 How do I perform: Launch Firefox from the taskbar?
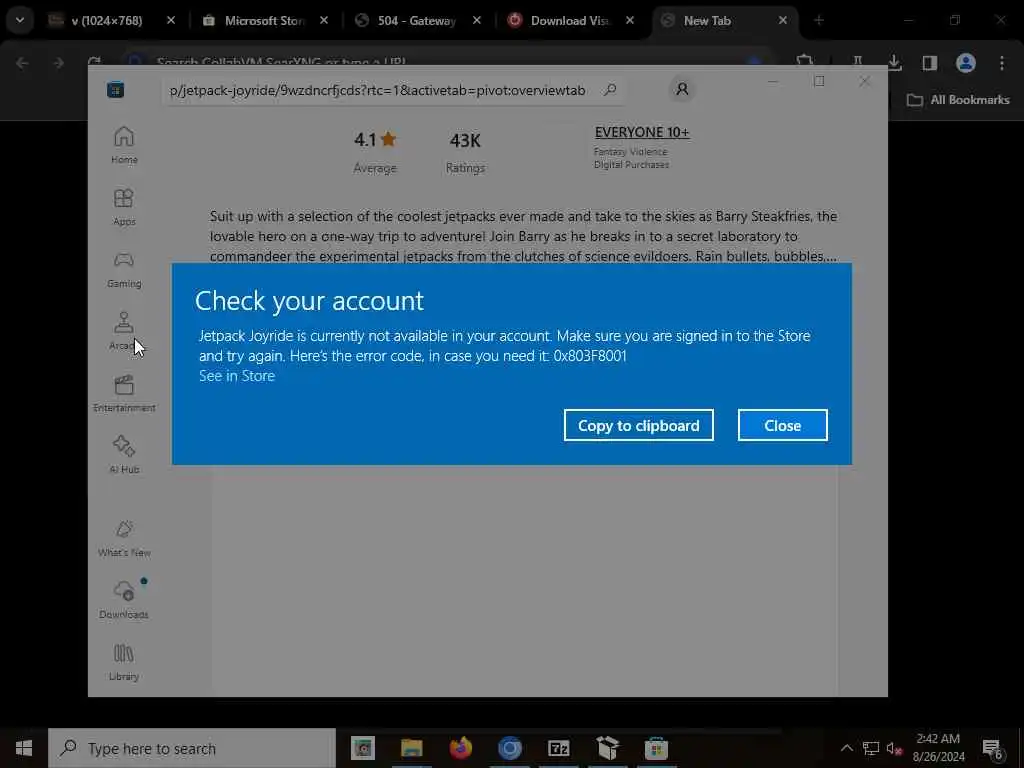click(x=460, y=748)
